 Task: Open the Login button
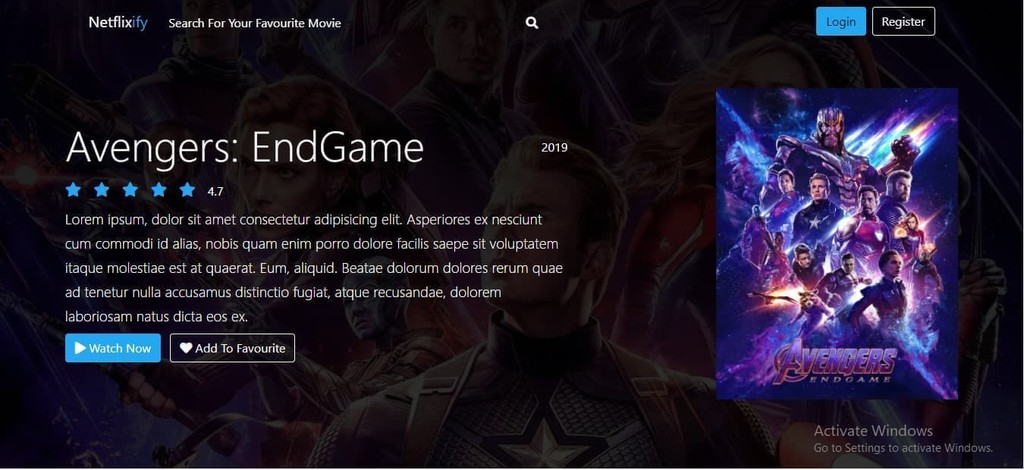(x=840, y=22)
